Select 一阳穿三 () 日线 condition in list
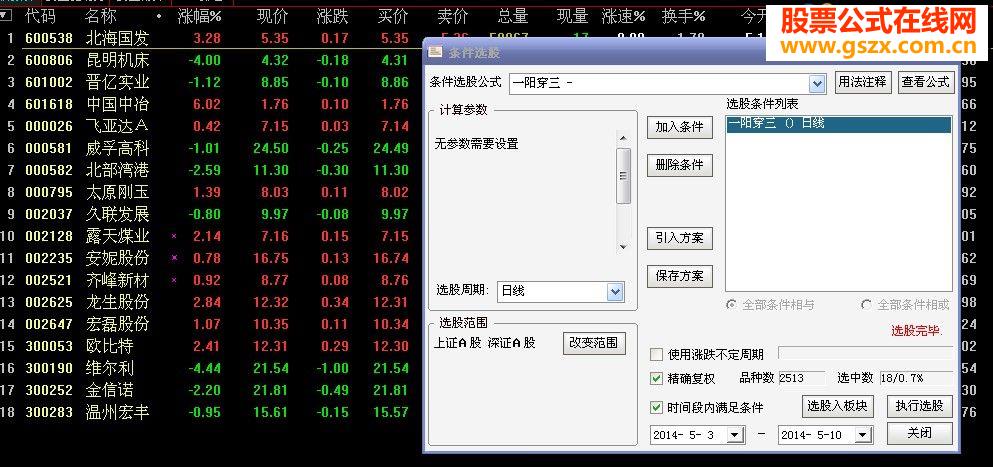Image resolution: width=993 pixels, height=467 pixels. point(838,124)
